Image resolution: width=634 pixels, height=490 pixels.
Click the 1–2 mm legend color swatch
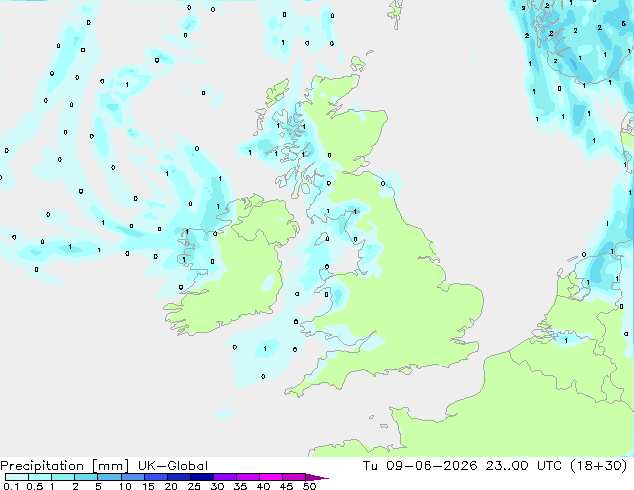coord(63,477)
